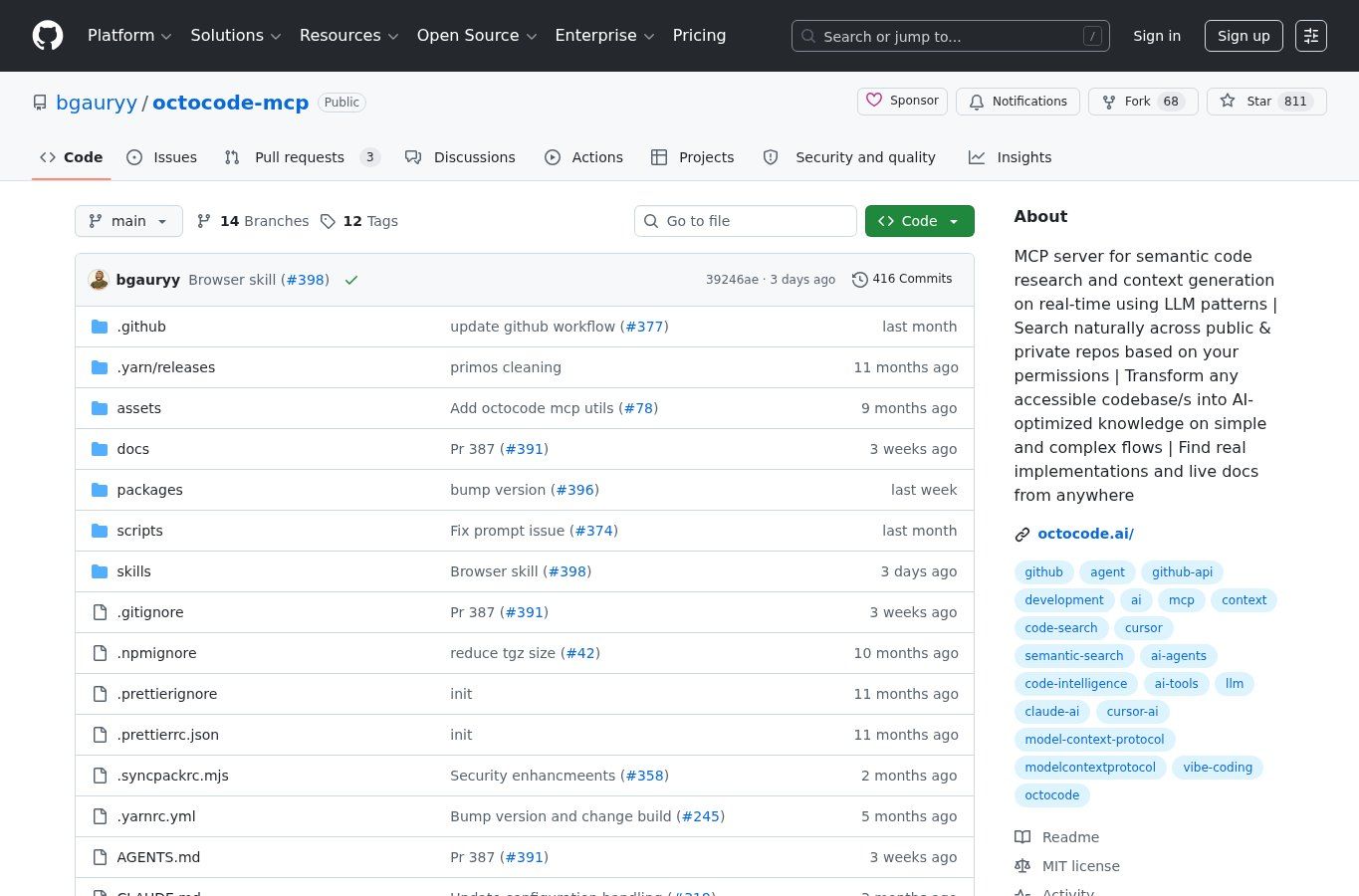1359x896 pixels.
Task: Expand the Solutions menu
Action: click(x=236, y=36)
